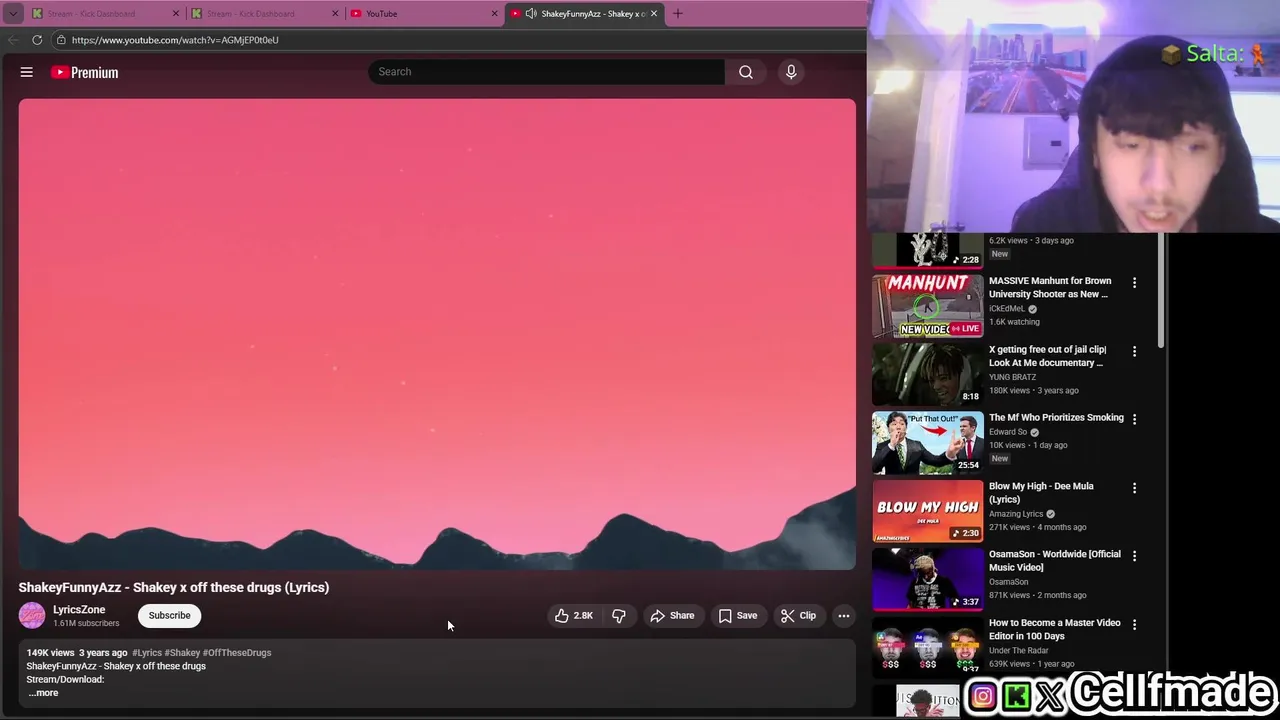This screenshot has width=1280, height=720.
Task: Click the video player to pause
Action: tap(437, 334)
